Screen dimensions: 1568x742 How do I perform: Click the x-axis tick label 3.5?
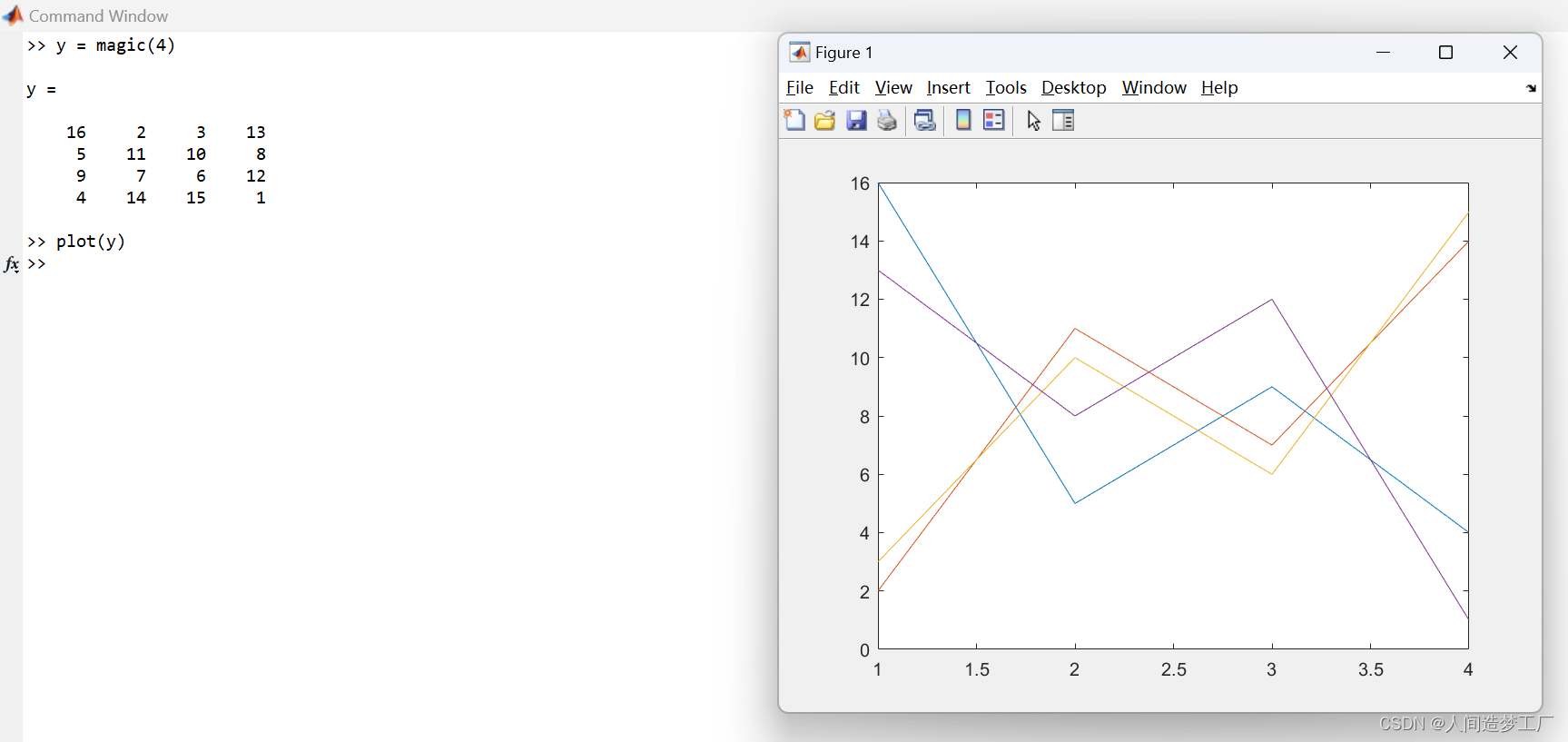(1371, 670)
